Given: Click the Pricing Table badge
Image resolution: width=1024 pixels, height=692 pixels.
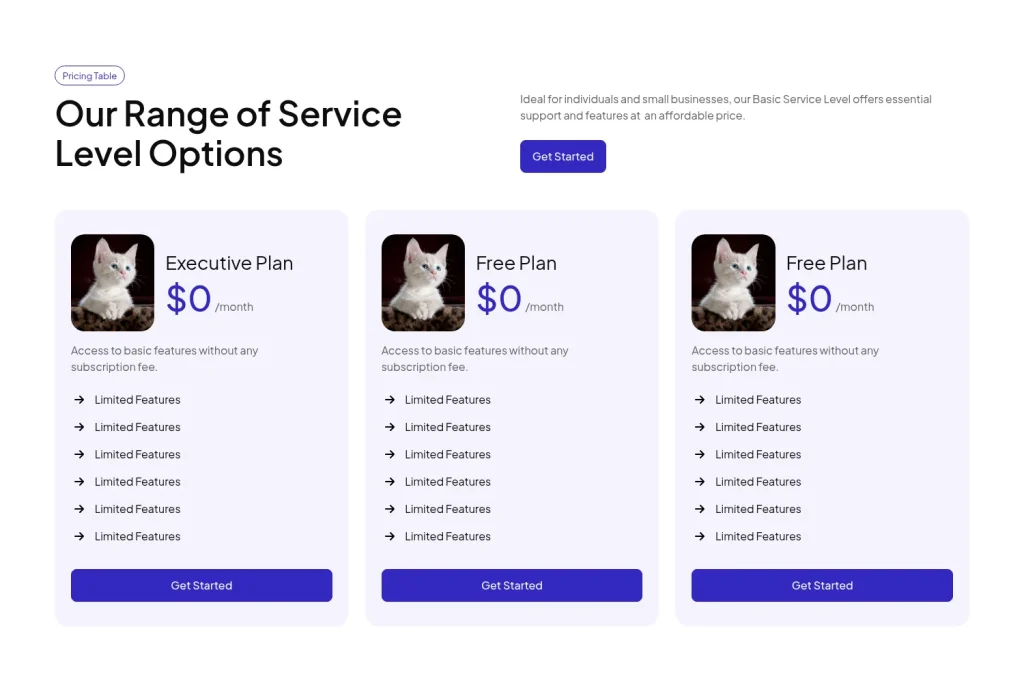Looking at the screenshot, I should [89, 75].
